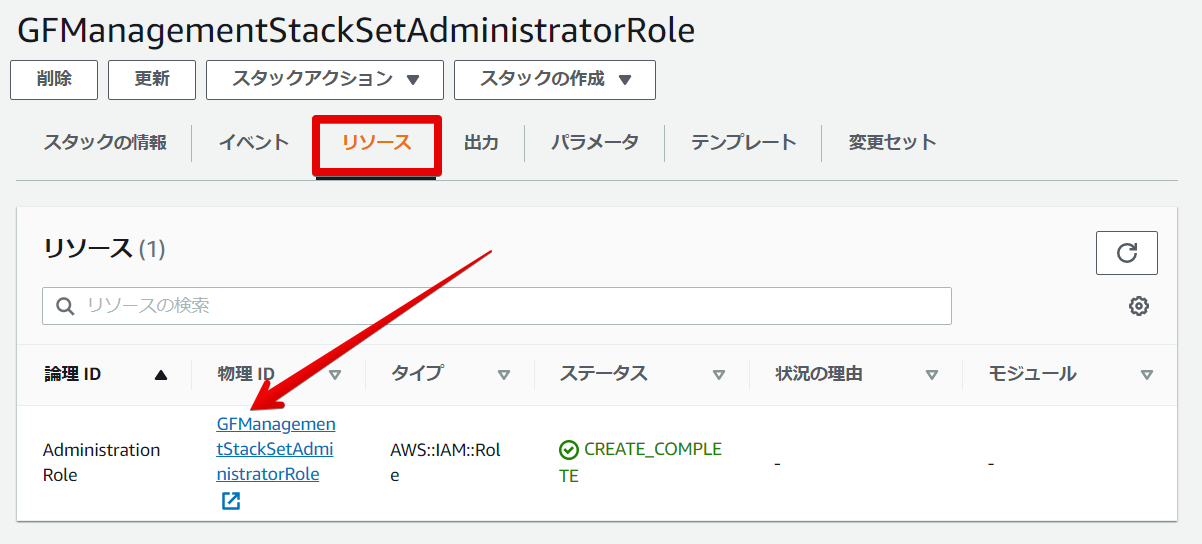Click the green check status icon
1202x544 pixels.
click(x=569, y=450)
